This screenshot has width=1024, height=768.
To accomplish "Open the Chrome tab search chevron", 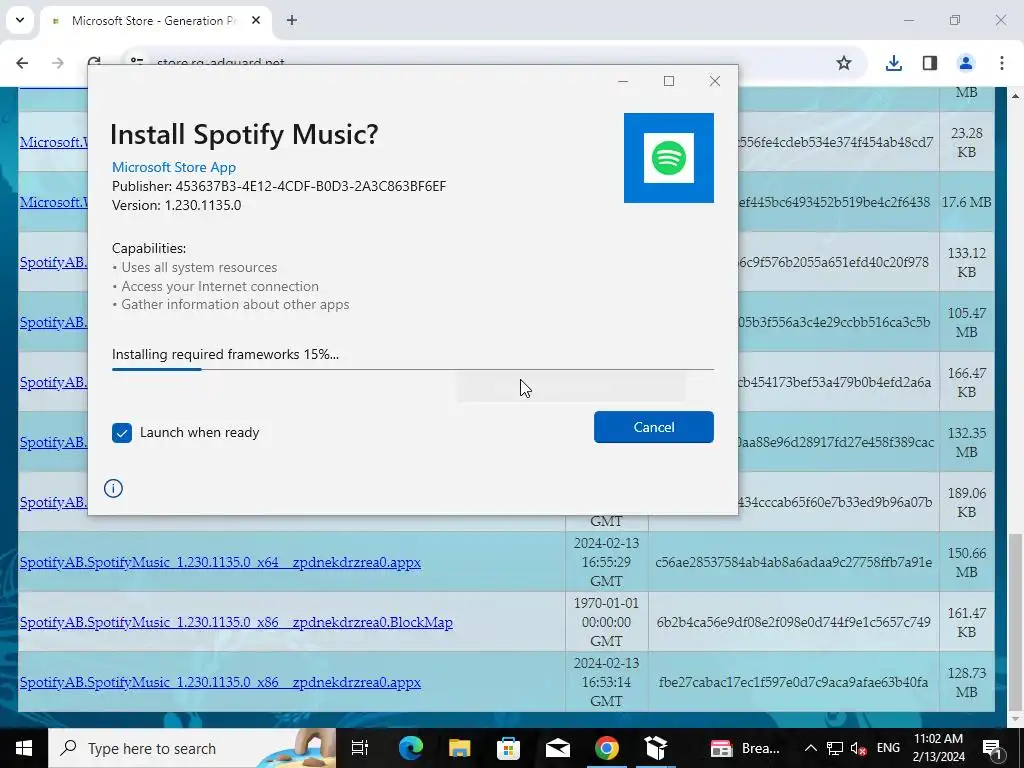I will pos(20,20).
